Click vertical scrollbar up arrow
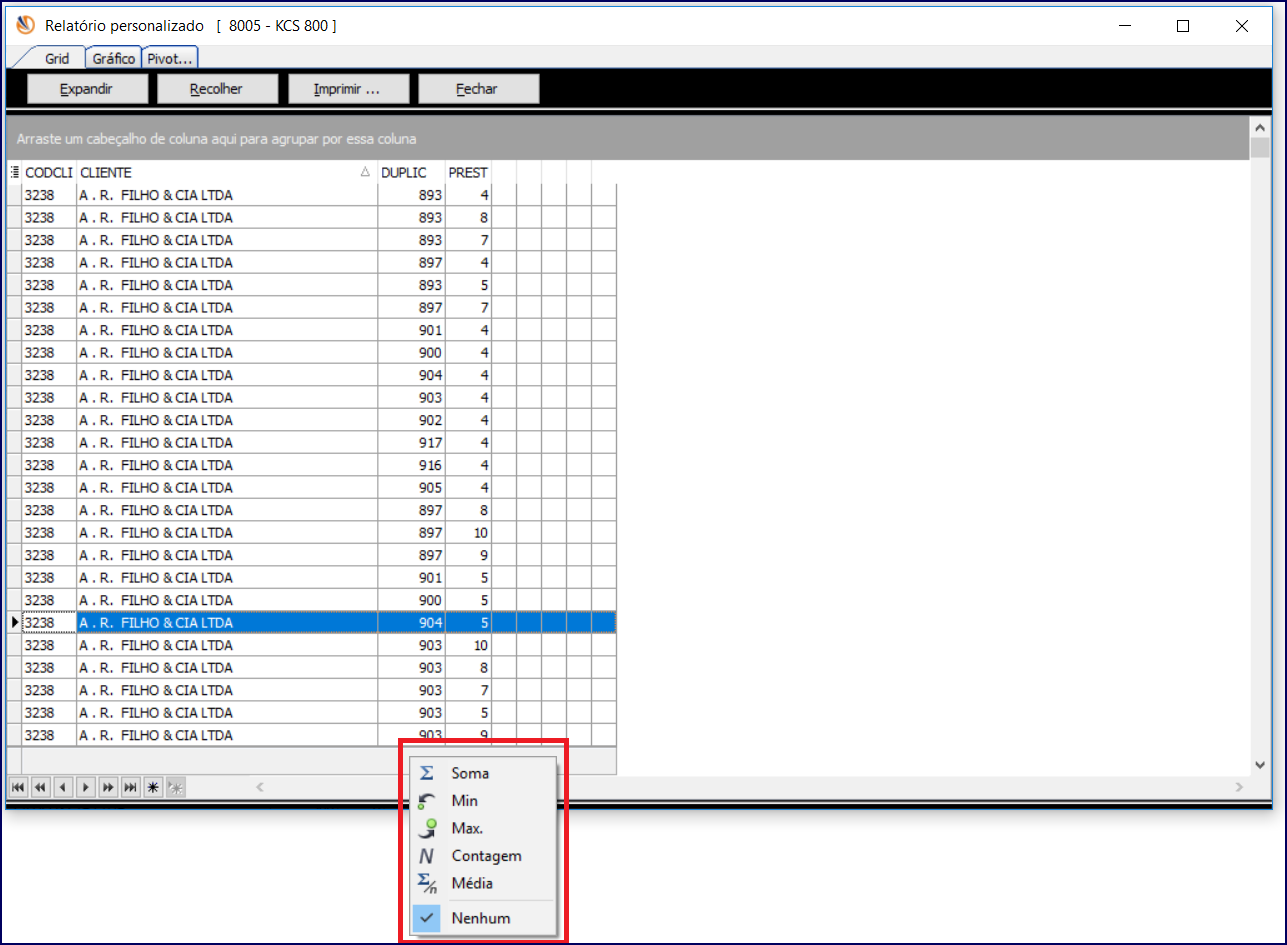This screenshot has height=945, width=1287. tap(1260, 127)
